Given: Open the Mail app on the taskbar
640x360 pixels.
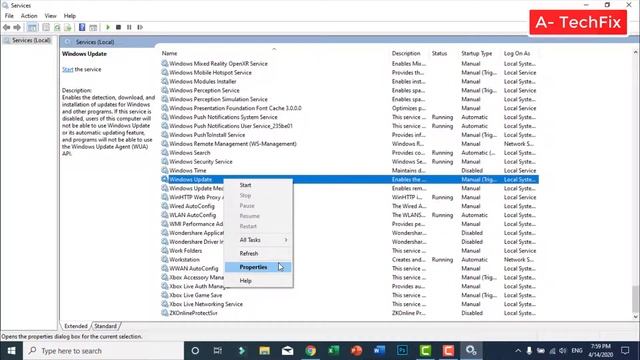Looking at the screenshot, I should (x=287, y=351).
